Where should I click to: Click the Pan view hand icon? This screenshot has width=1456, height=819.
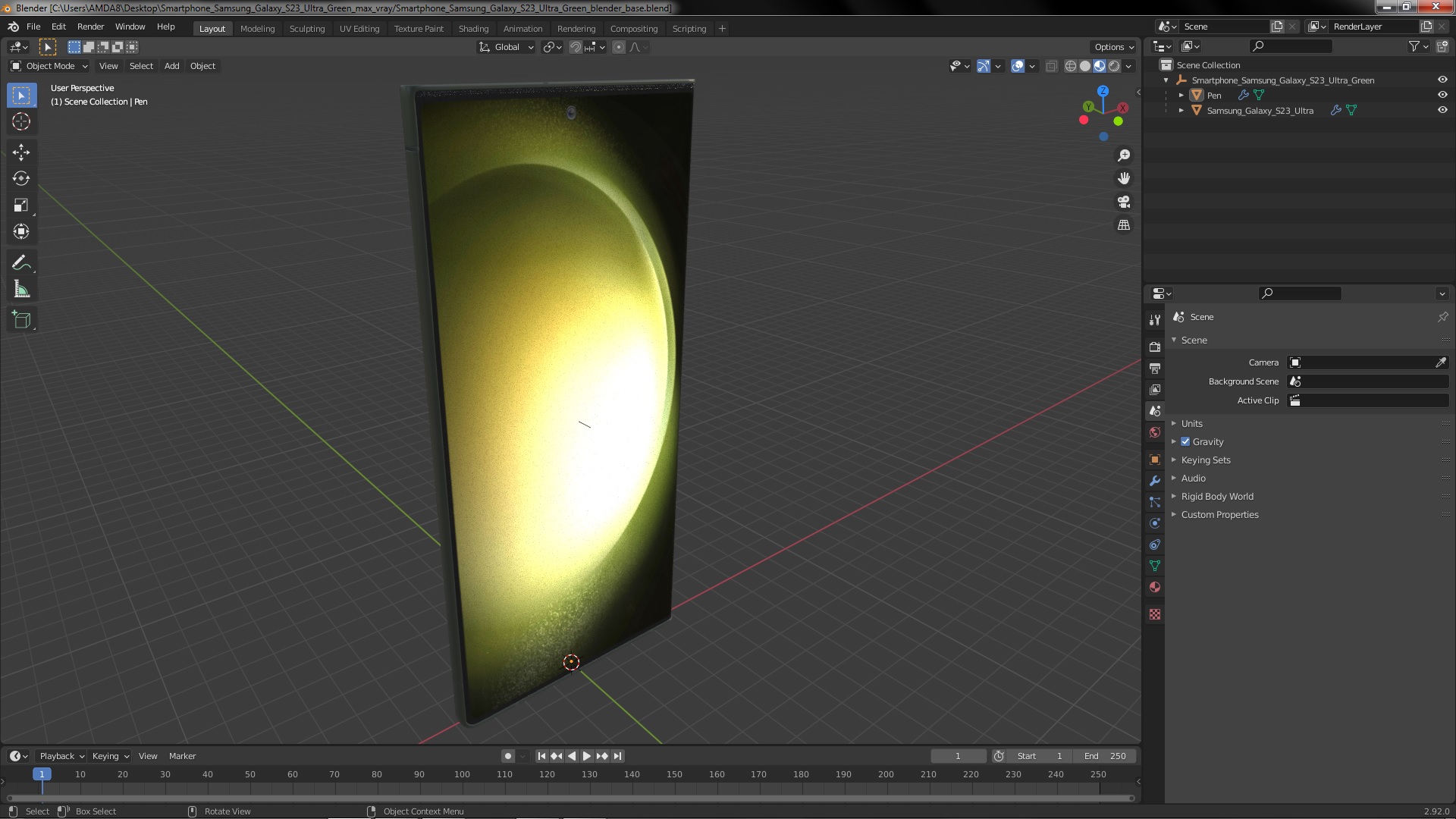tap(1124, 178)
